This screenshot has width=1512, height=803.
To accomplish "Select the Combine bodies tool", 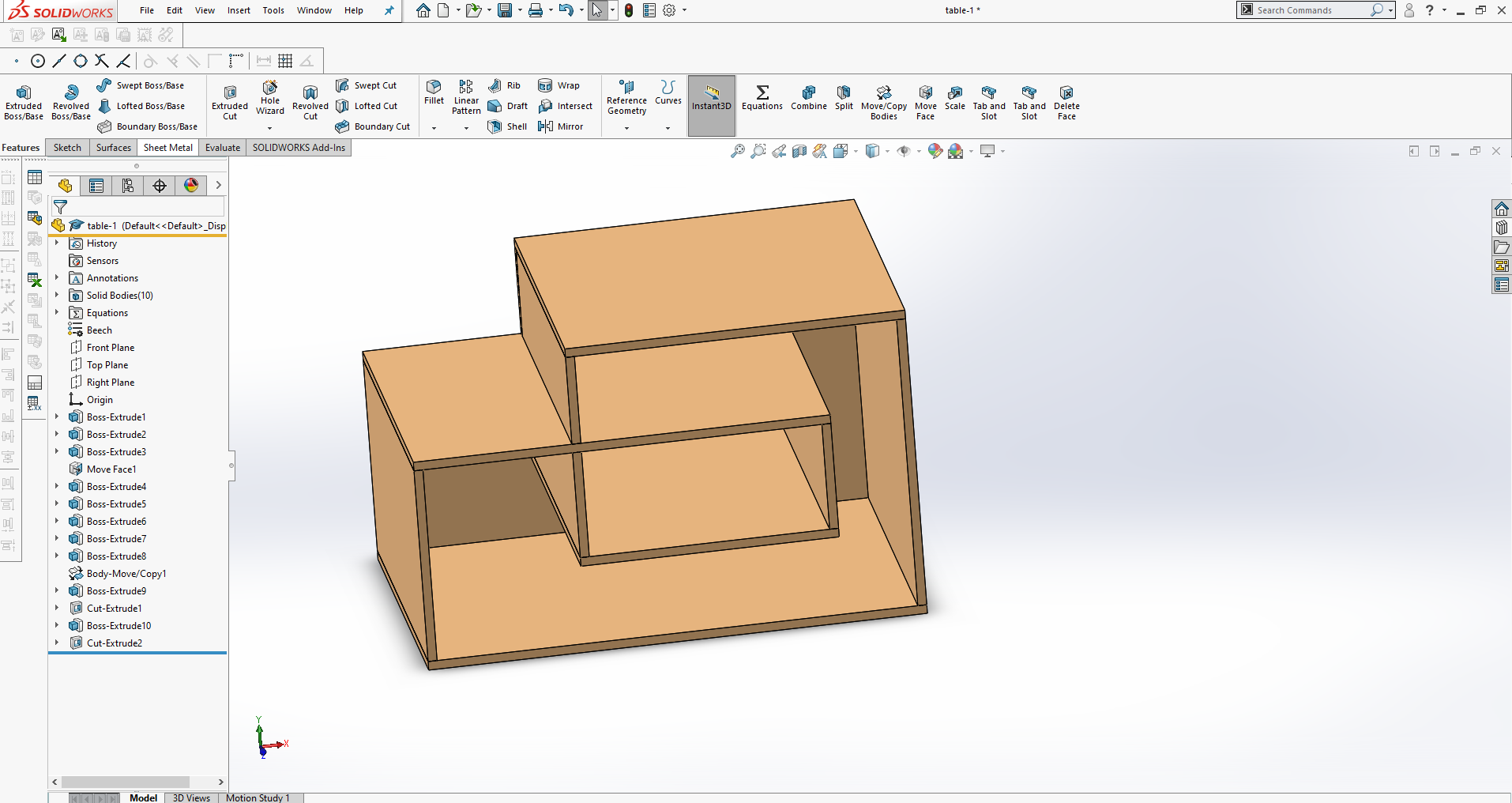I will (809, 98).
